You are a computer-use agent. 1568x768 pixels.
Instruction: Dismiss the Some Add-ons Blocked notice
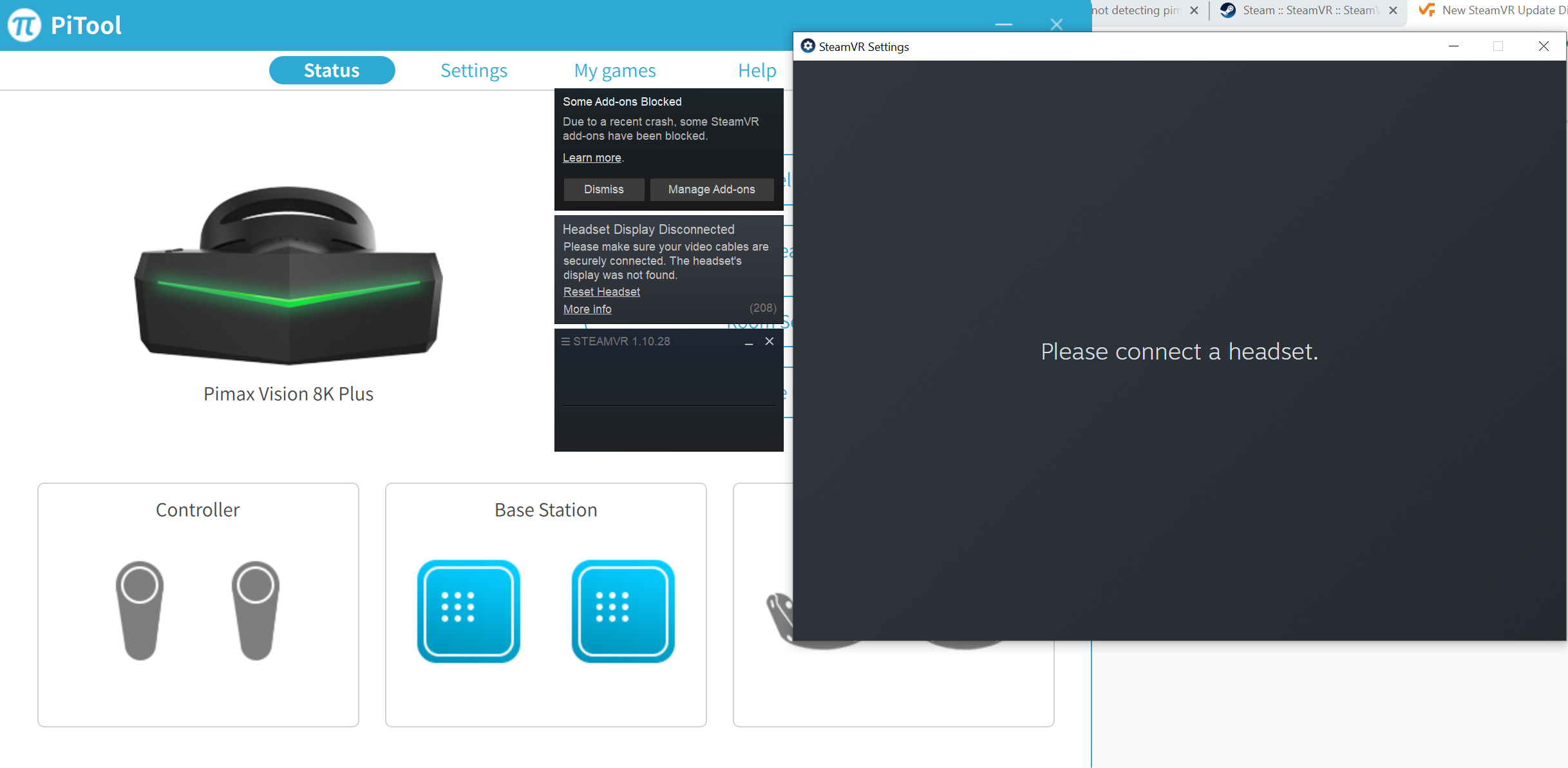pos(604,189)
